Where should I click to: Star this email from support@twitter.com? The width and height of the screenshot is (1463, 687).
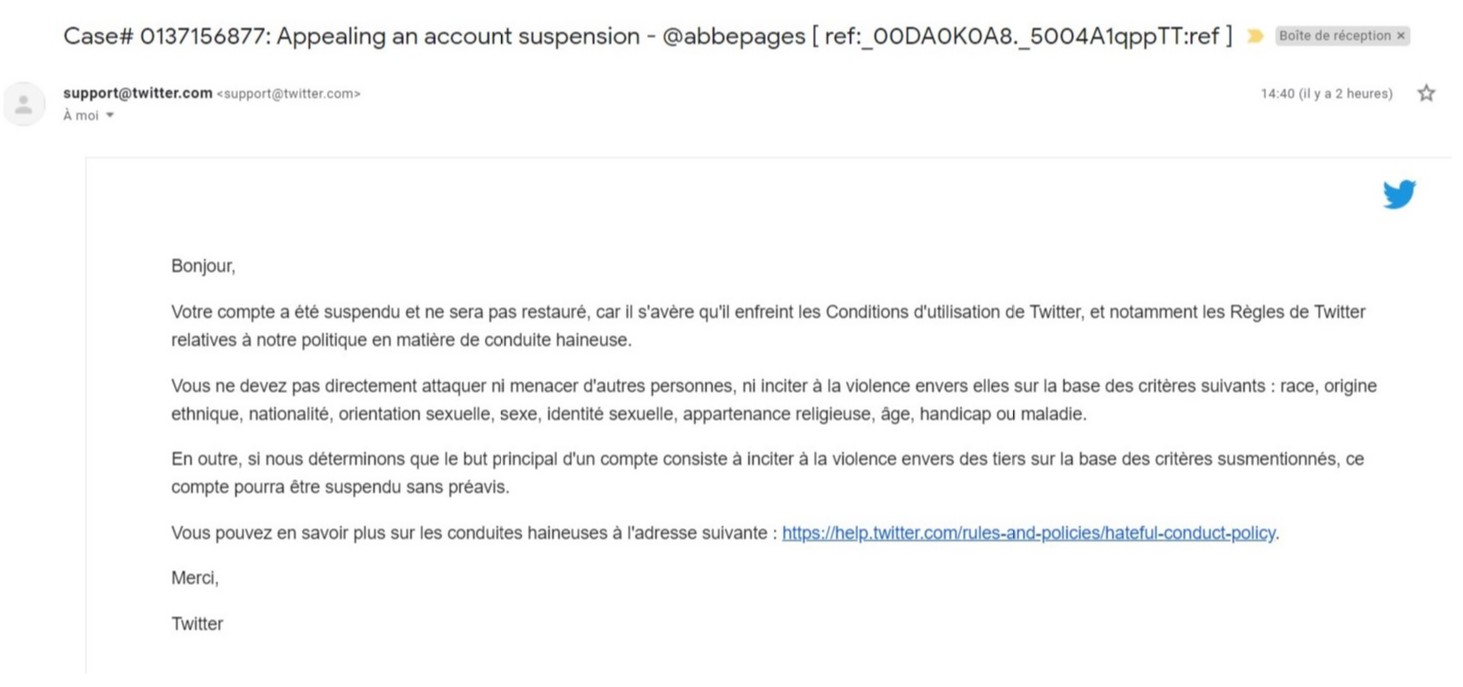[1426, 93]
